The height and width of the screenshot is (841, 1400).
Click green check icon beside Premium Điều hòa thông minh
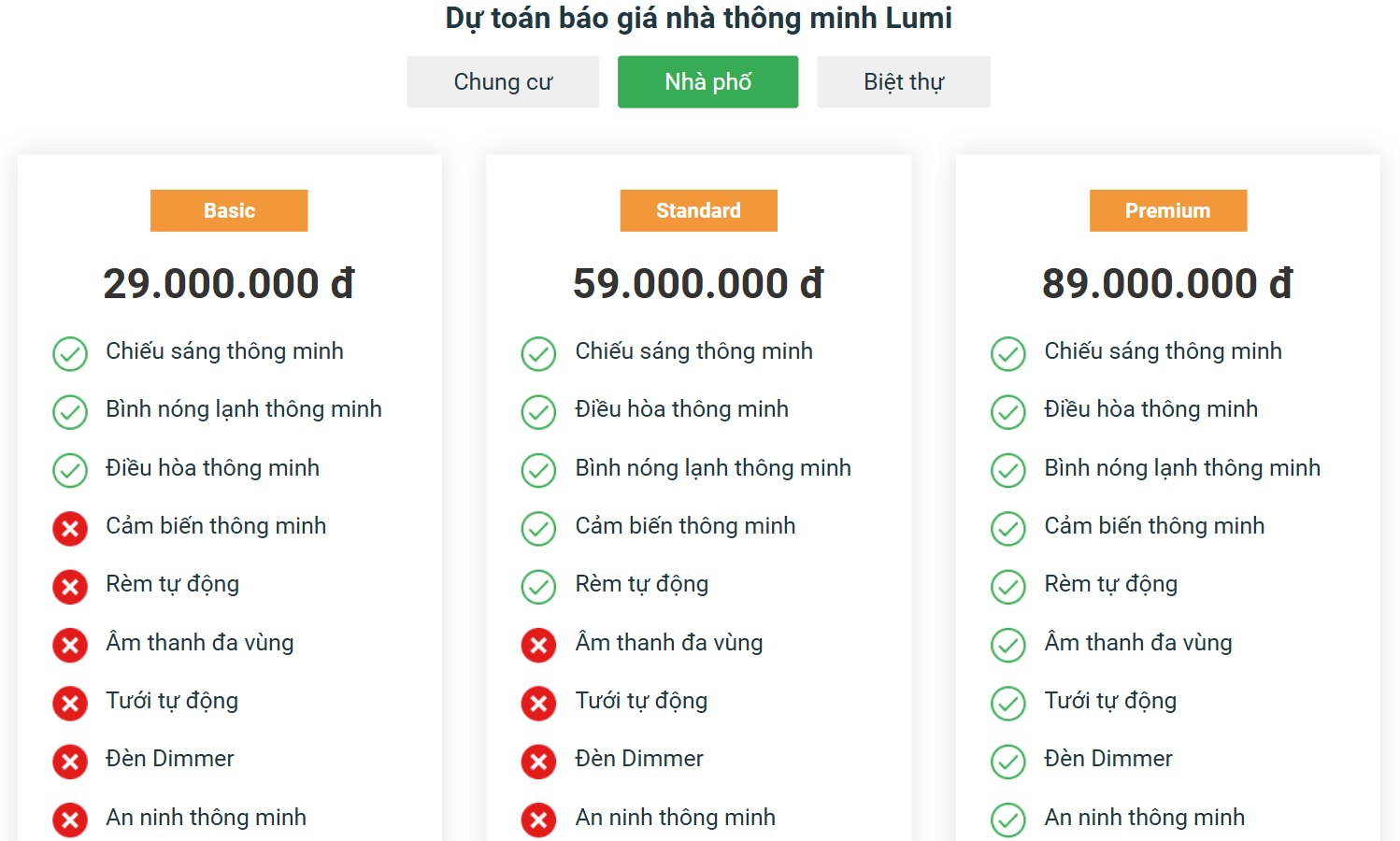point(1007,412)
